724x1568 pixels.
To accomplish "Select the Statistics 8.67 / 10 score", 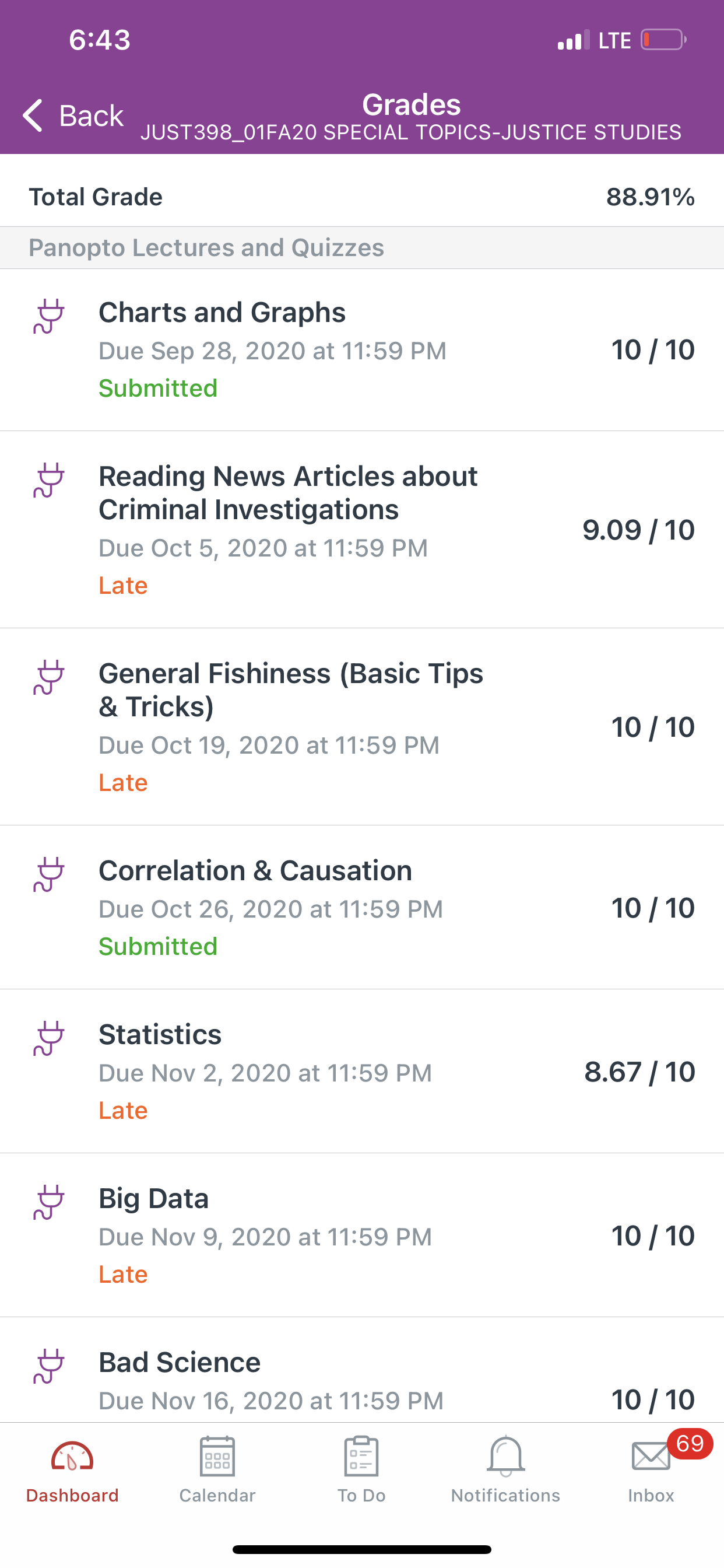I will [x=639, y=1072].
